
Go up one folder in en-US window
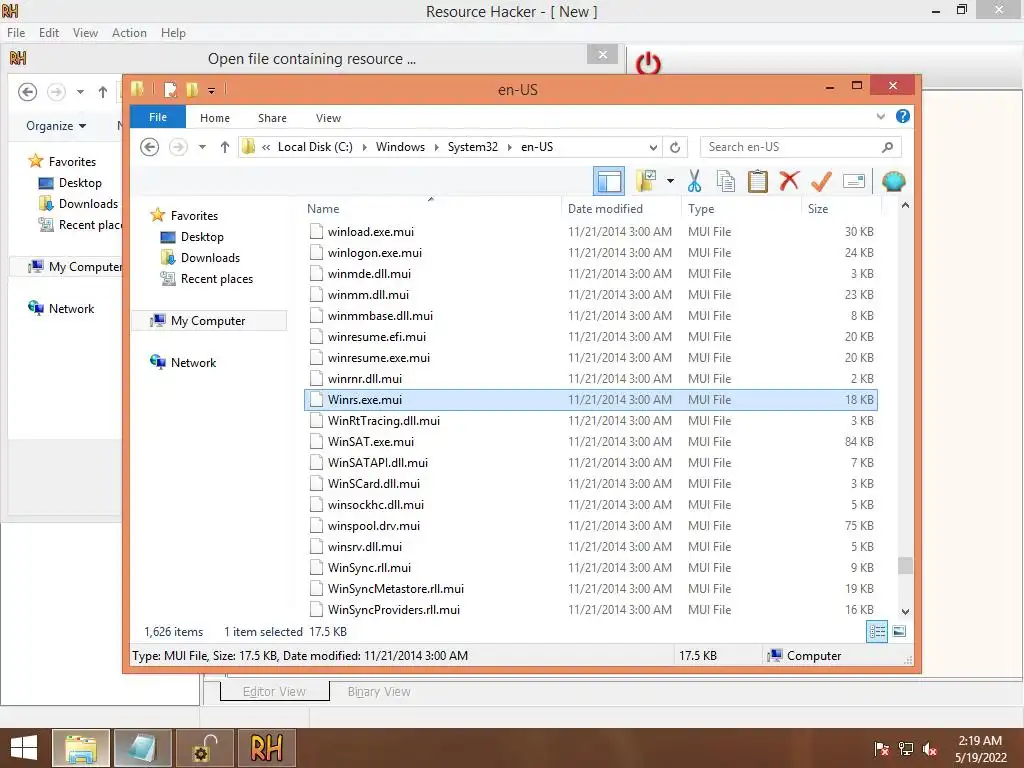pos(225,147)
